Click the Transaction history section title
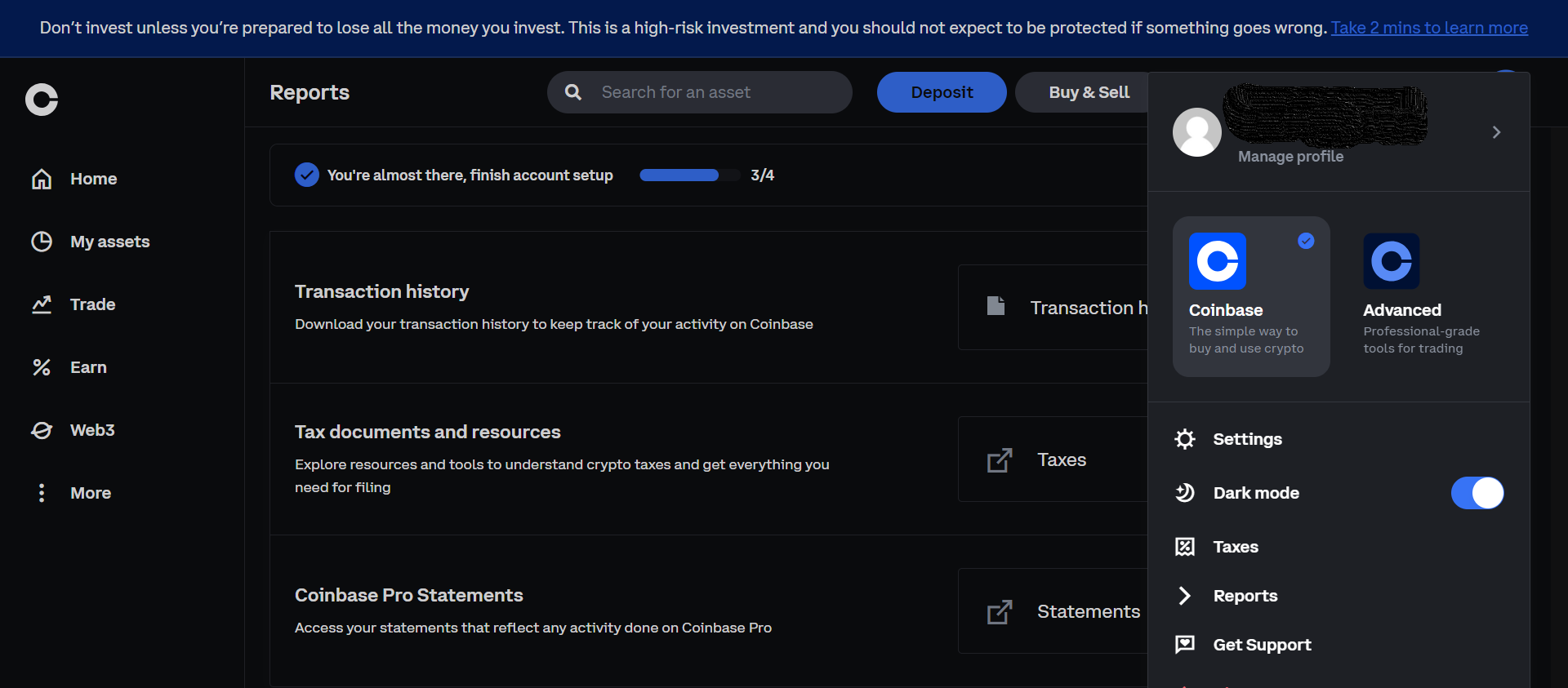Viewport: 1568px width, 688px height. (x=382, y=291)
